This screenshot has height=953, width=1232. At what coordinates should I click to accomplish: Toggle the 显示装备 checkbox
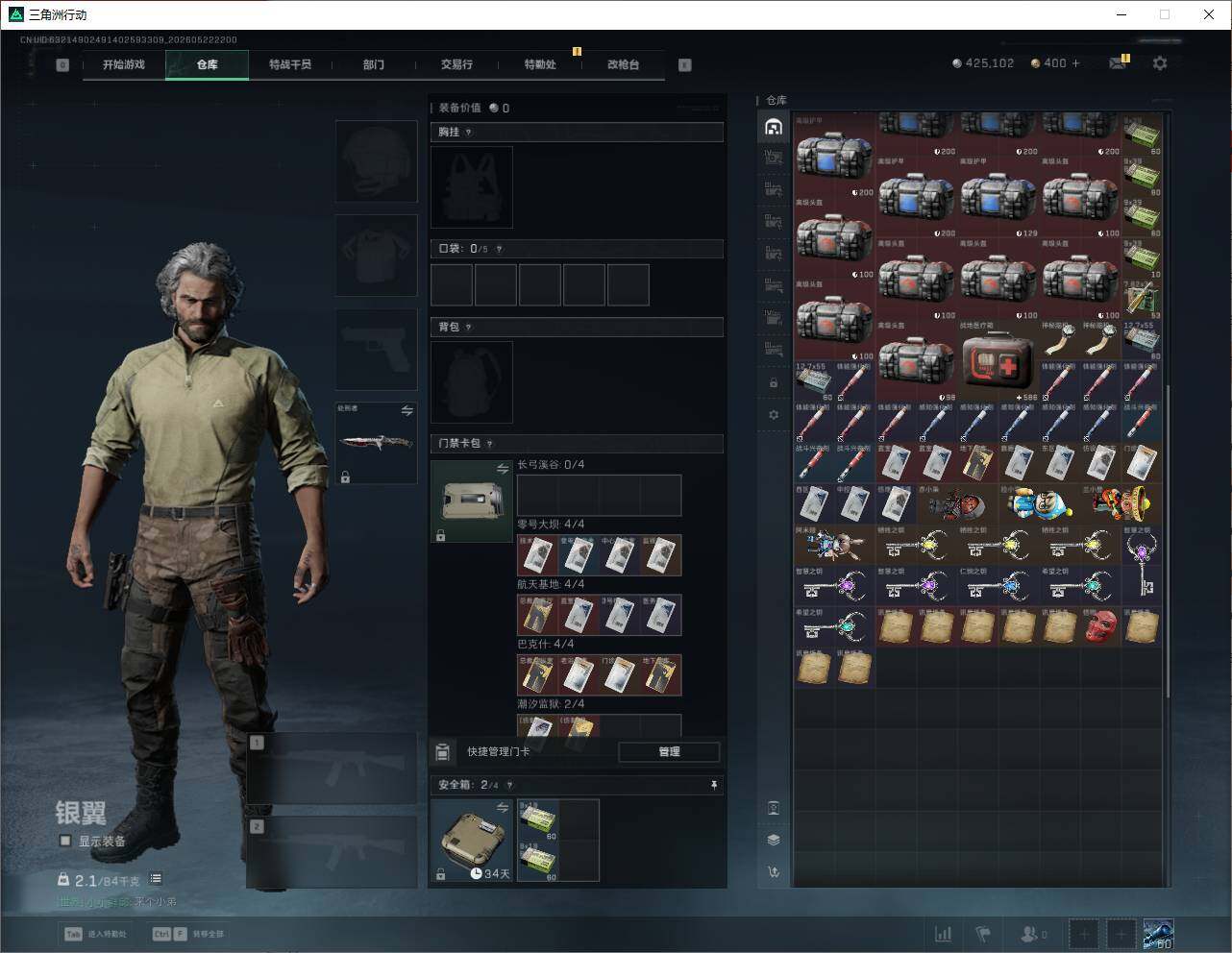65,841
